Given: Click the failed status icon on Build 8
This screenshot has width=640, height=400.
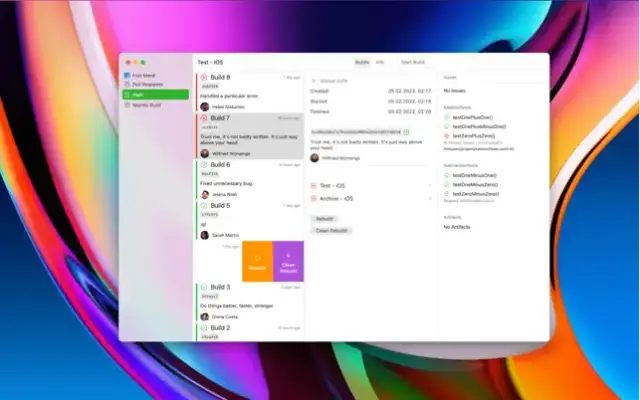Looking at the screenshot, I should click(204, 77).
